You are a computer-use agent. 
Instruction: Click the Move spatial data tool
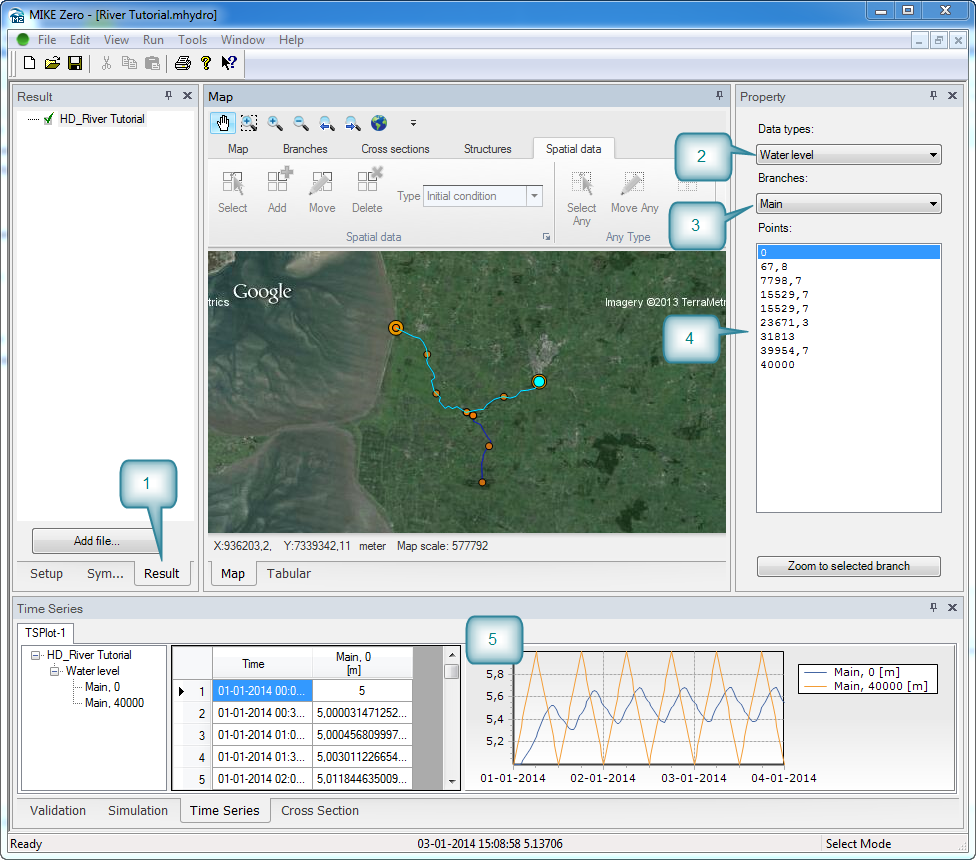[x=322, y=192]
